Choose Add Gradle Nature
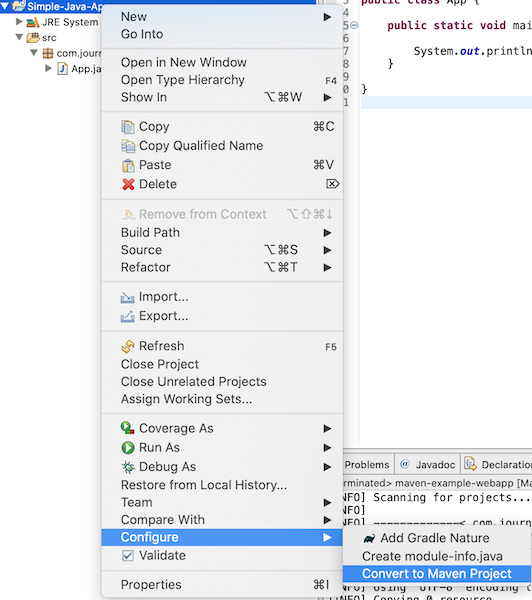 click(x=437, y=538)
